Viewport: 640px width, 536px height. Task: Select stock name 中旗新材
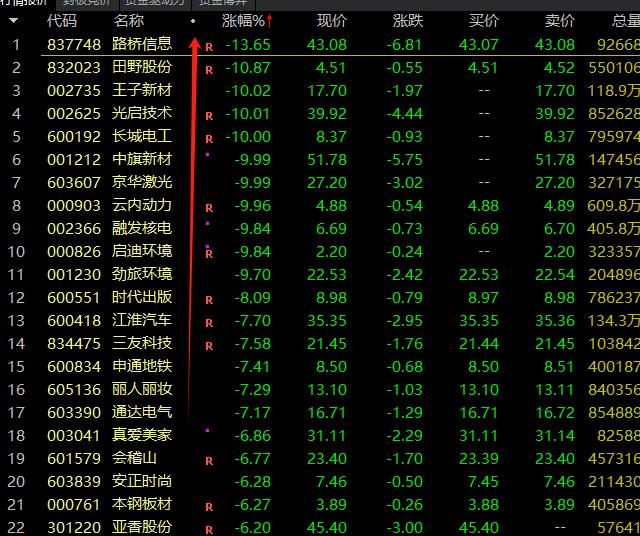(x=142, y=159)
